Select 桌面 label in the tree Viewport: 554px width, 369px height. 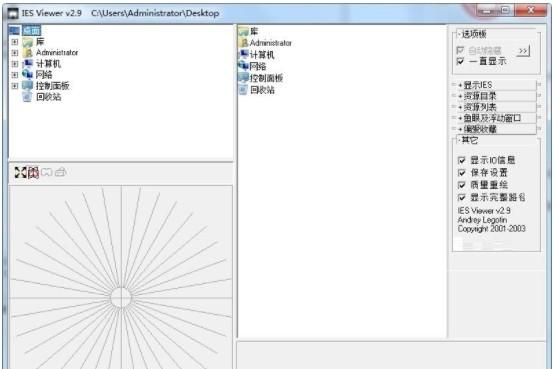coord(32,30)
